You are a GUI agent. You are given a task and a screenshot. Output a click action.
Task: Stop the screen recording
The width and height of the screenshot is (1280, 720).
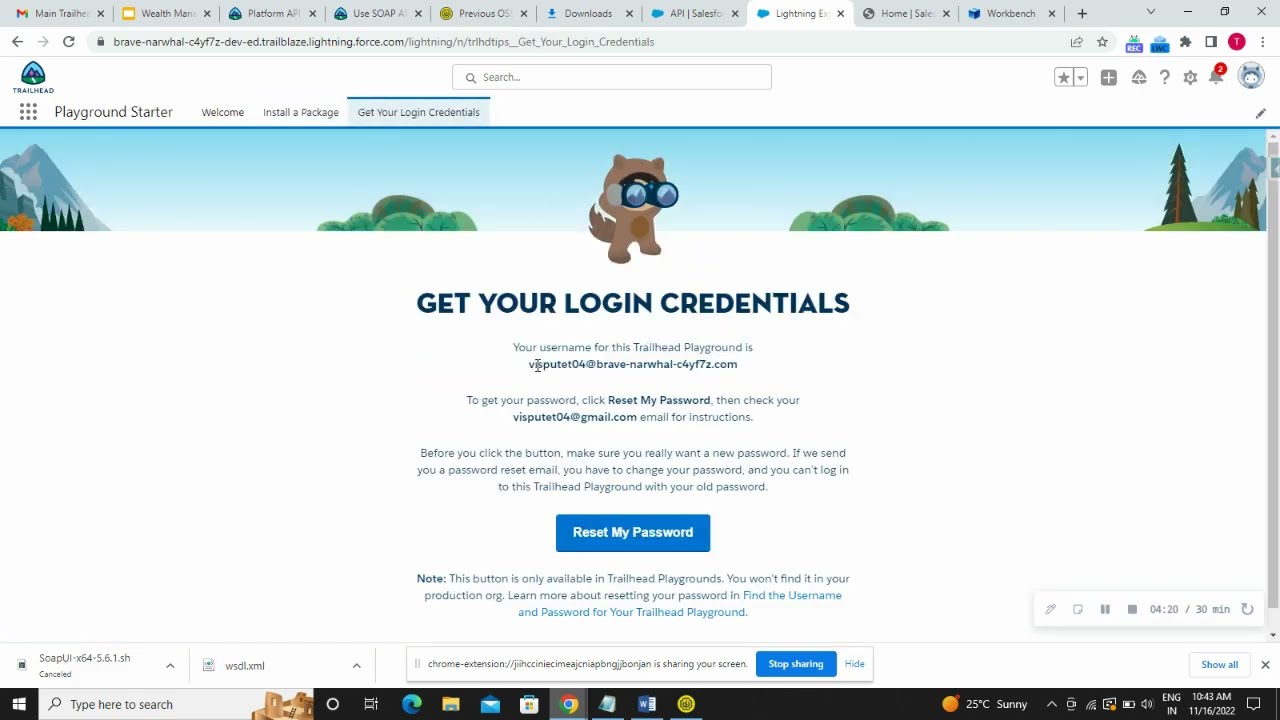pyautogui.click(x=1132, y=609)
